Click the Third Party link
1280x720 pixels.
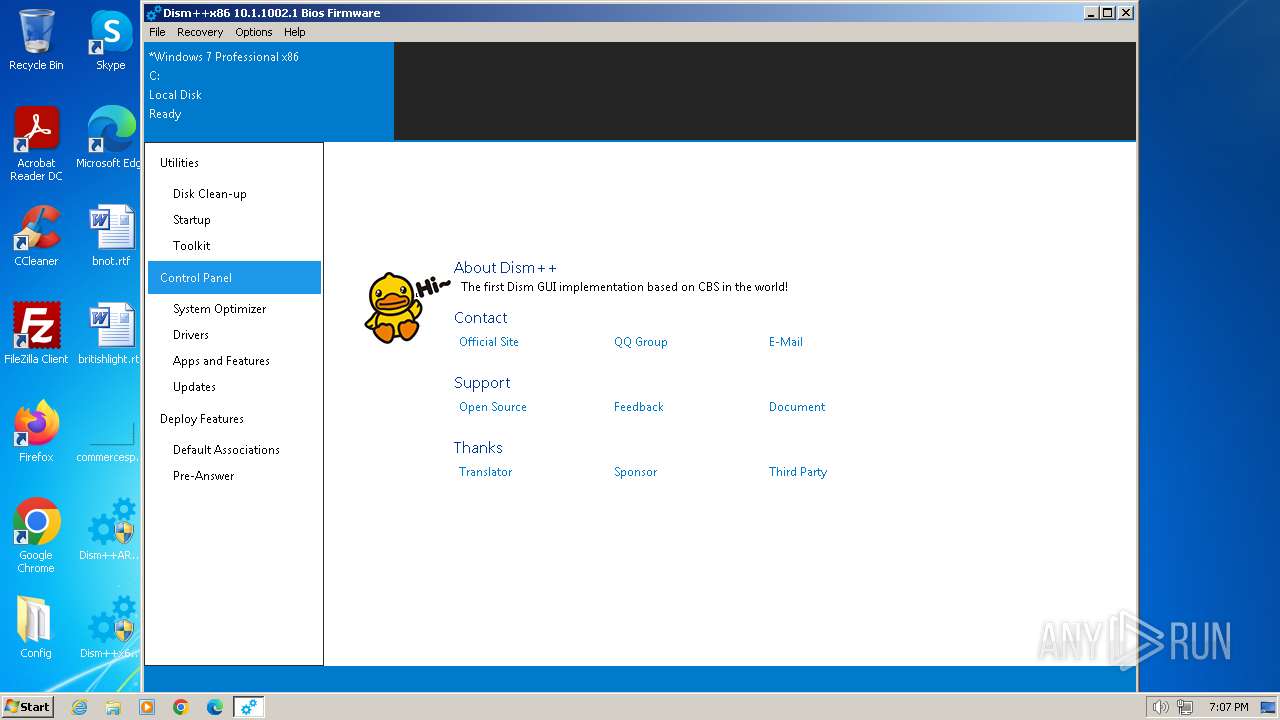click(798, 472)
